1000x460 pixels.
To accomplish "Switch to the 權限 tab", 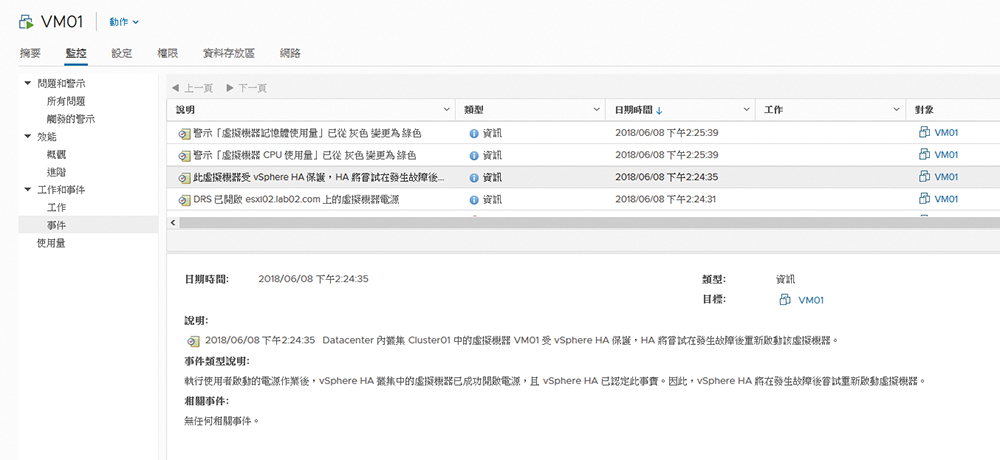I will coord(168,53).
